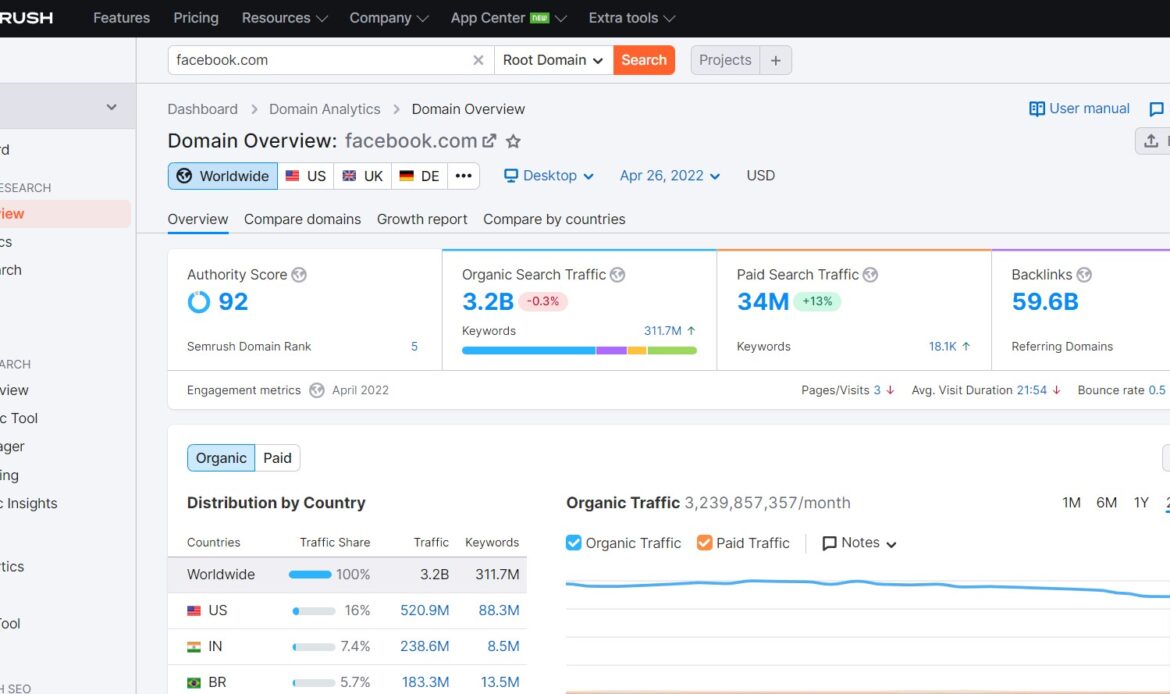Click the Worldwide 100% traffic share bar
This screenshot has width=1170, height=694.
point(310,575)
